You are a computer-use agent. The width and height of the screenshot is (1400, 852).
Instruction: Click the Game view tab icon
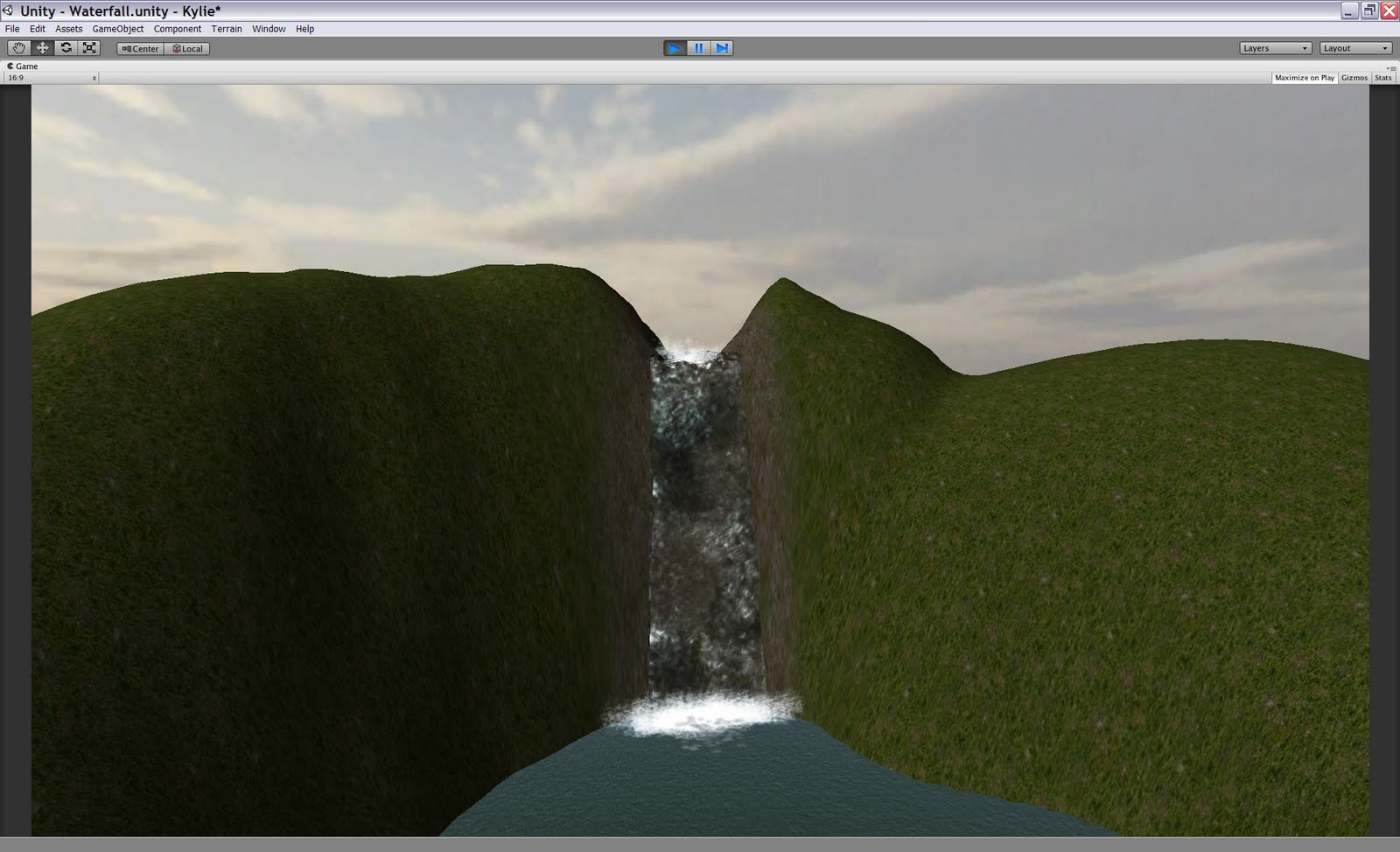tap(11, 66)
